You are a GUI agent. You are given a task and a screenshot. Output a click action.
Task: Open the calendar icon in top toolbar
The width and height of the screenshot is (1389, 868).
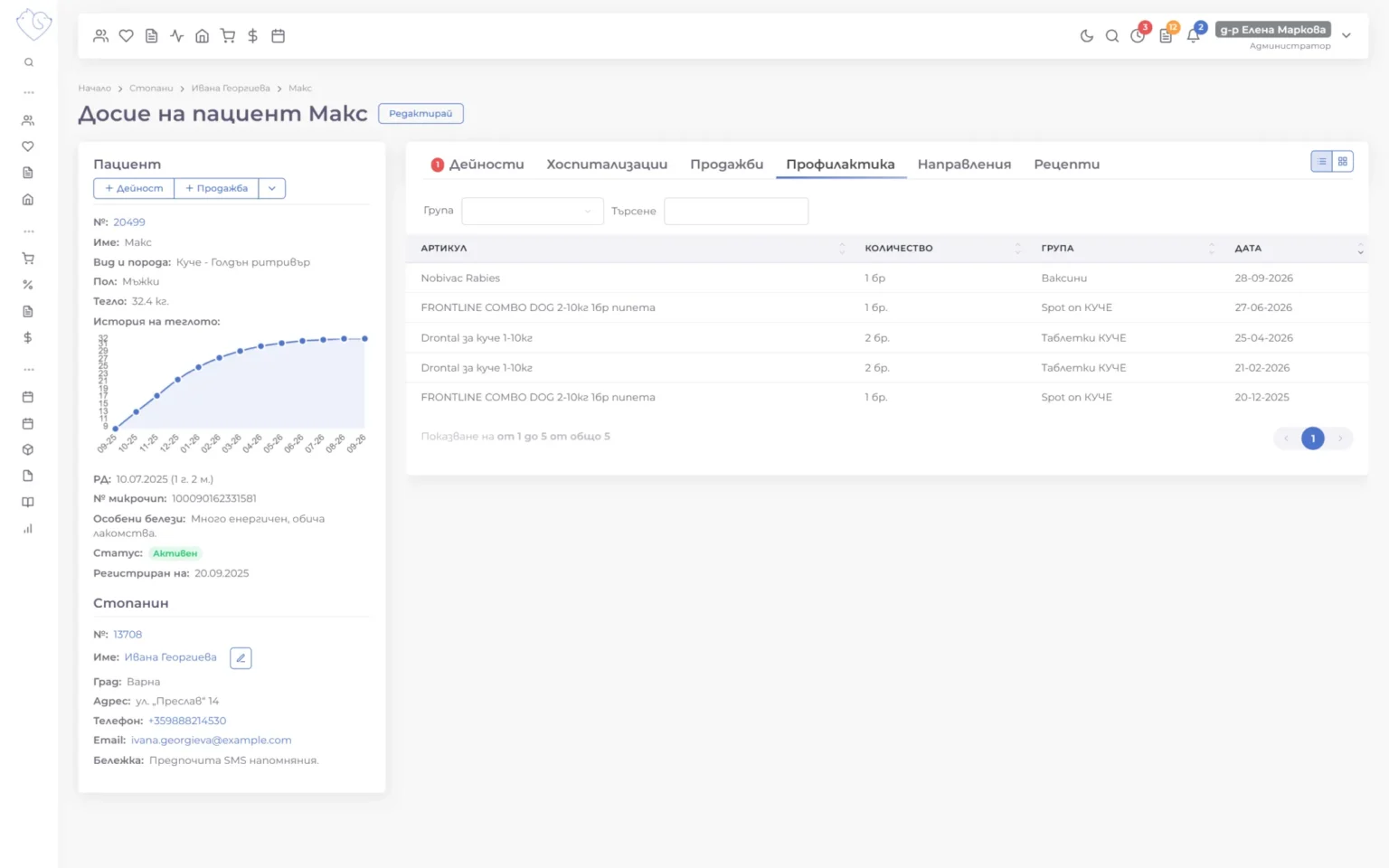[x=279, y=36]
